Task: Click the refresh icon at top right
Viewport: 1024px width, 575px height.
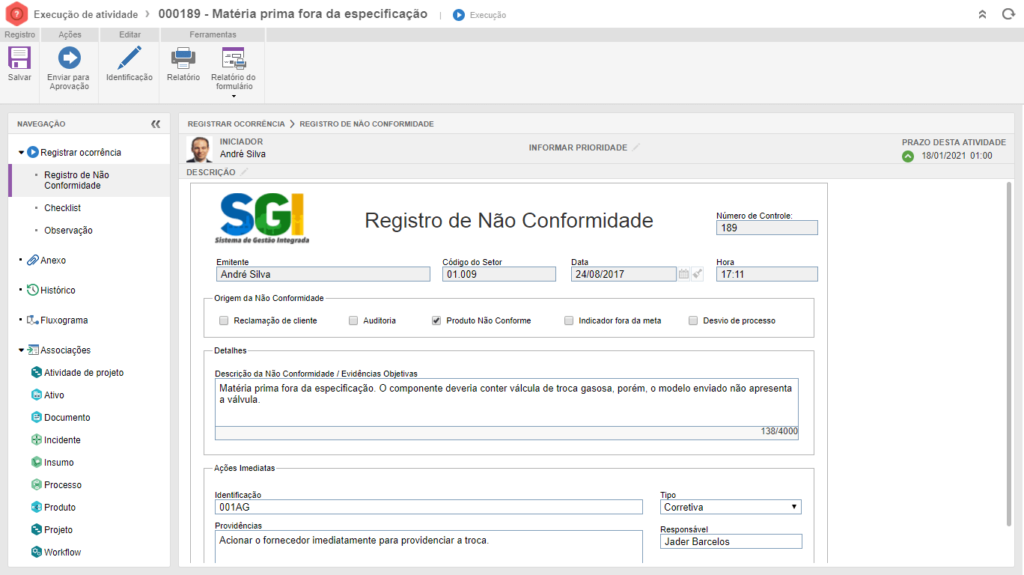Action: click(1007, 15)
